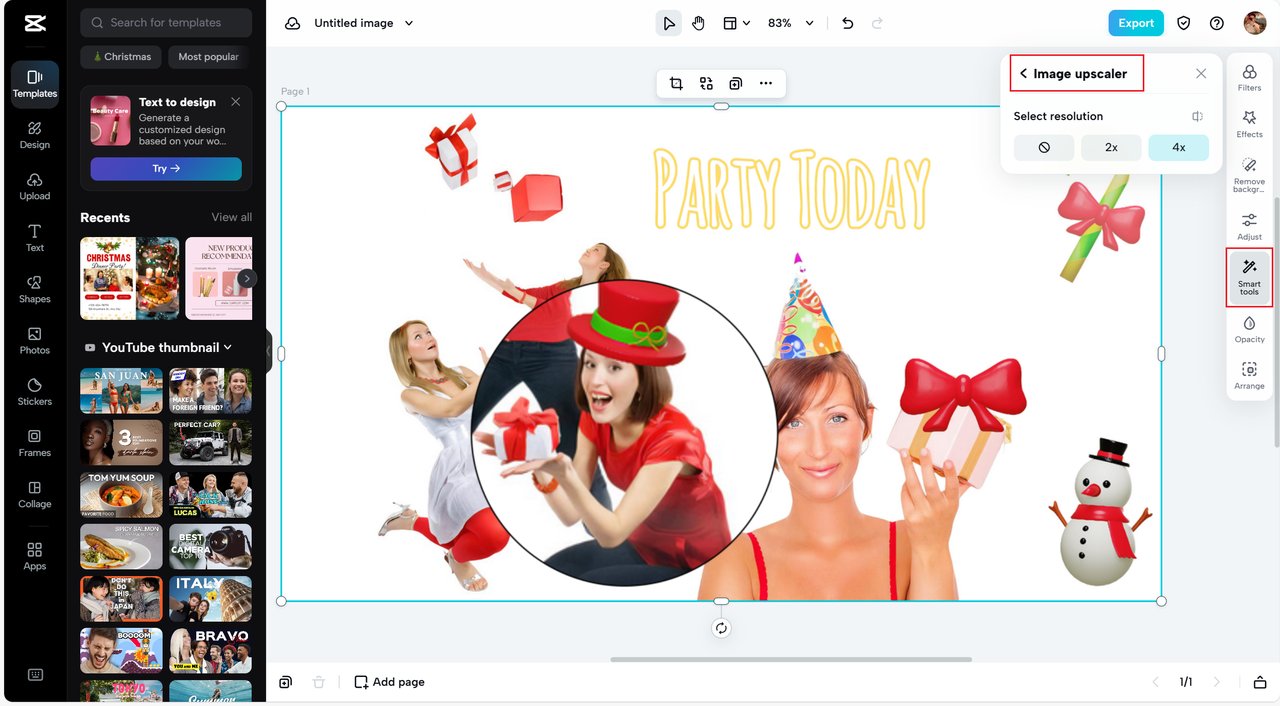The height and width of the screenshot is (706, 1280).
Task: Select 4x resolution
Action: [x=1179, y=147]
